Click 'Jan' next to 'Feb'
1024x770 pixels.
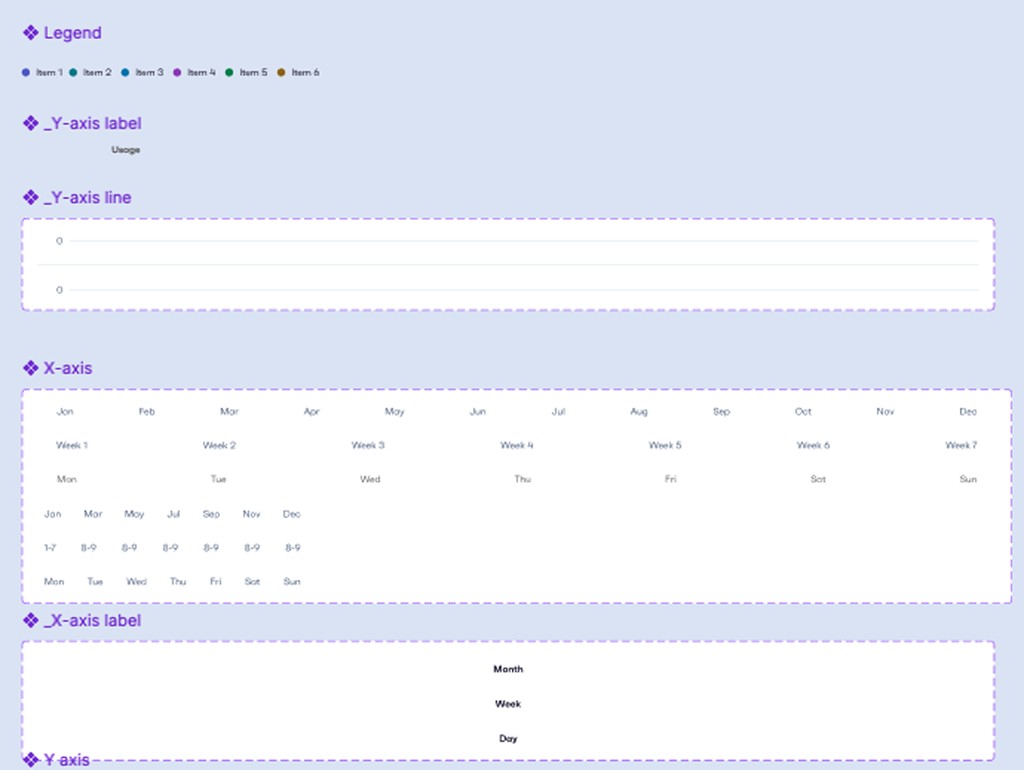(x=65, y=411)
